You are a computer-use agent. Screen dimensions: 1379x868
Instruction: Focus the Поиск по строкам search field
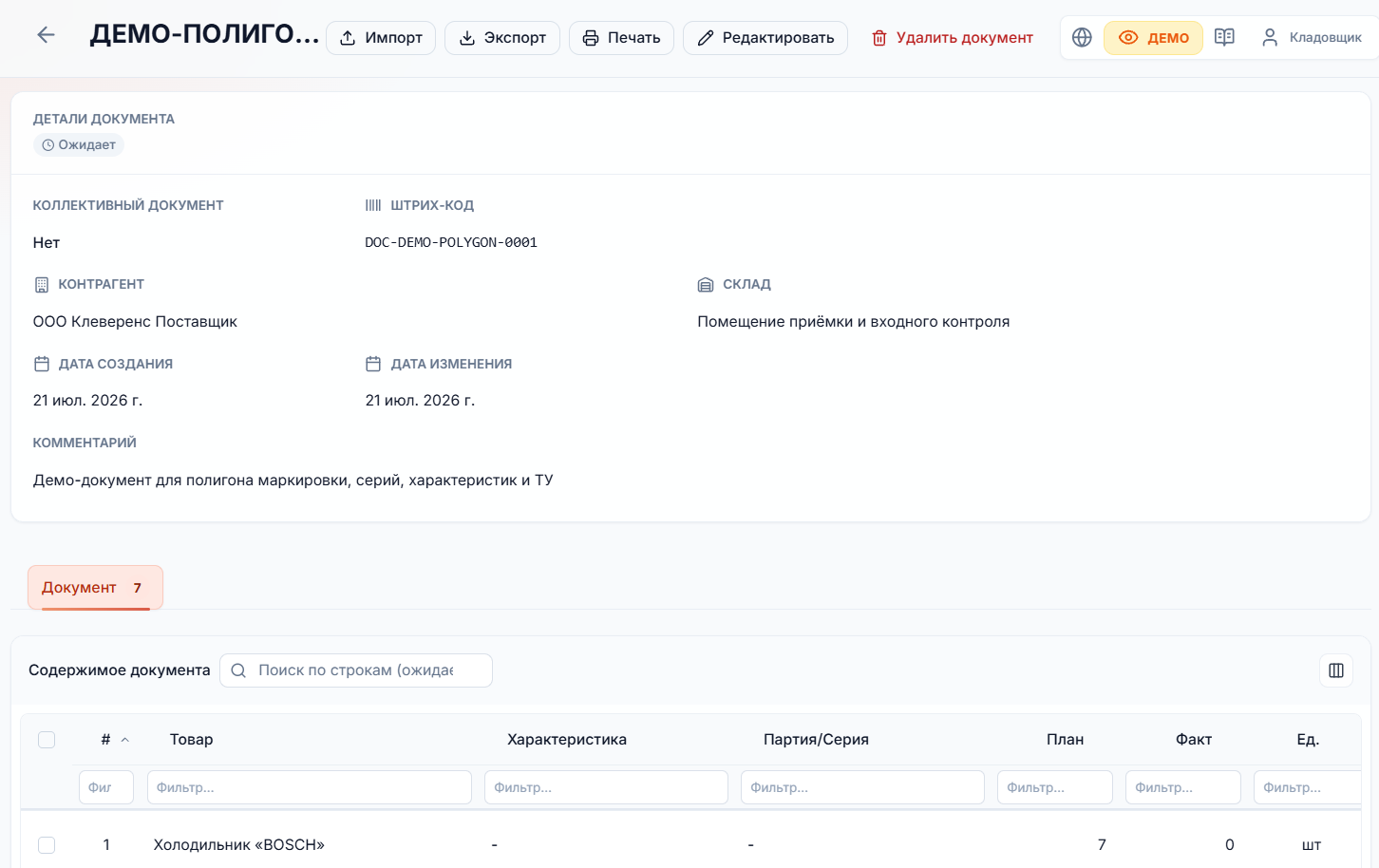(x=356, y=670)
